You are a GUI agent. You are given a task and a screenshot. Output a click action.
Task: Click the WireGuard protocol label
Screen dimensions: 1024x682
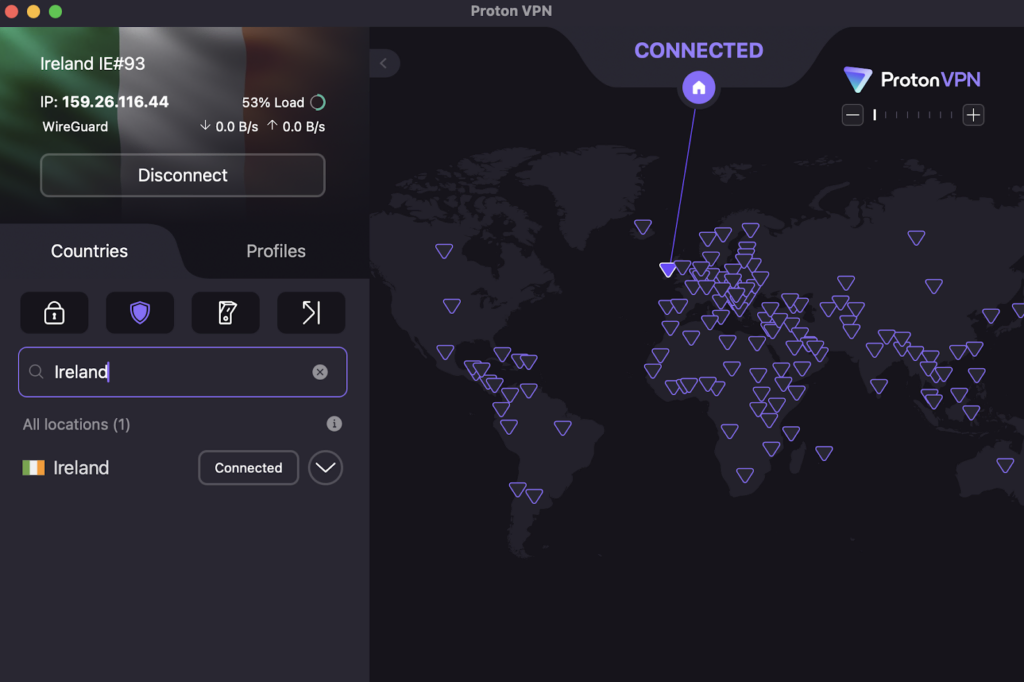point(75,127)
